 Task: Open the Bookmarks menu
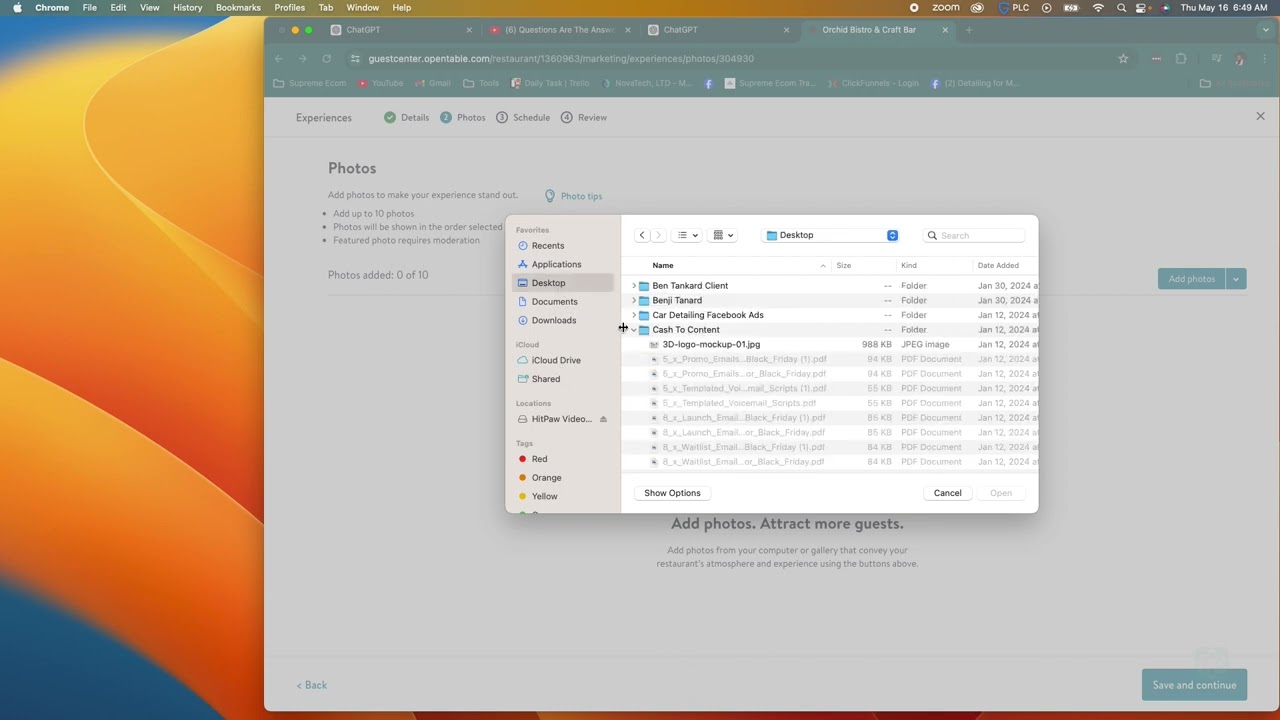tap(238, 7)
